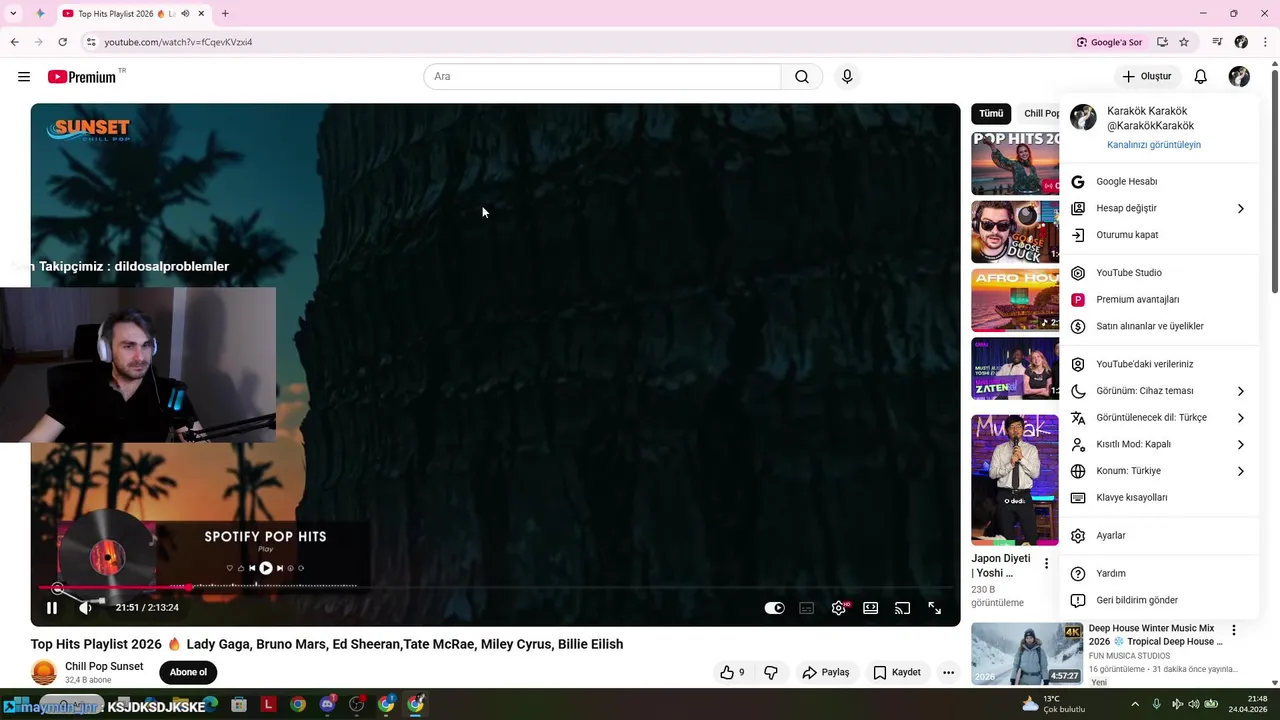Start voice search with microphone

coord(847,77)
